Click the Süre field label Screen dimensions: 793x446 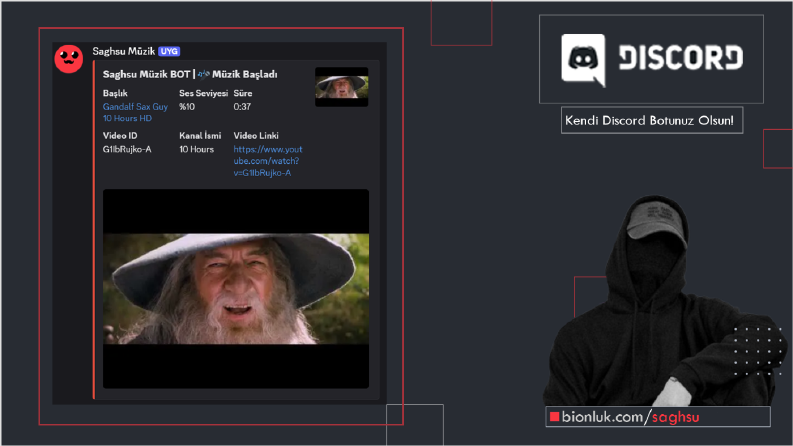point(243,93)
